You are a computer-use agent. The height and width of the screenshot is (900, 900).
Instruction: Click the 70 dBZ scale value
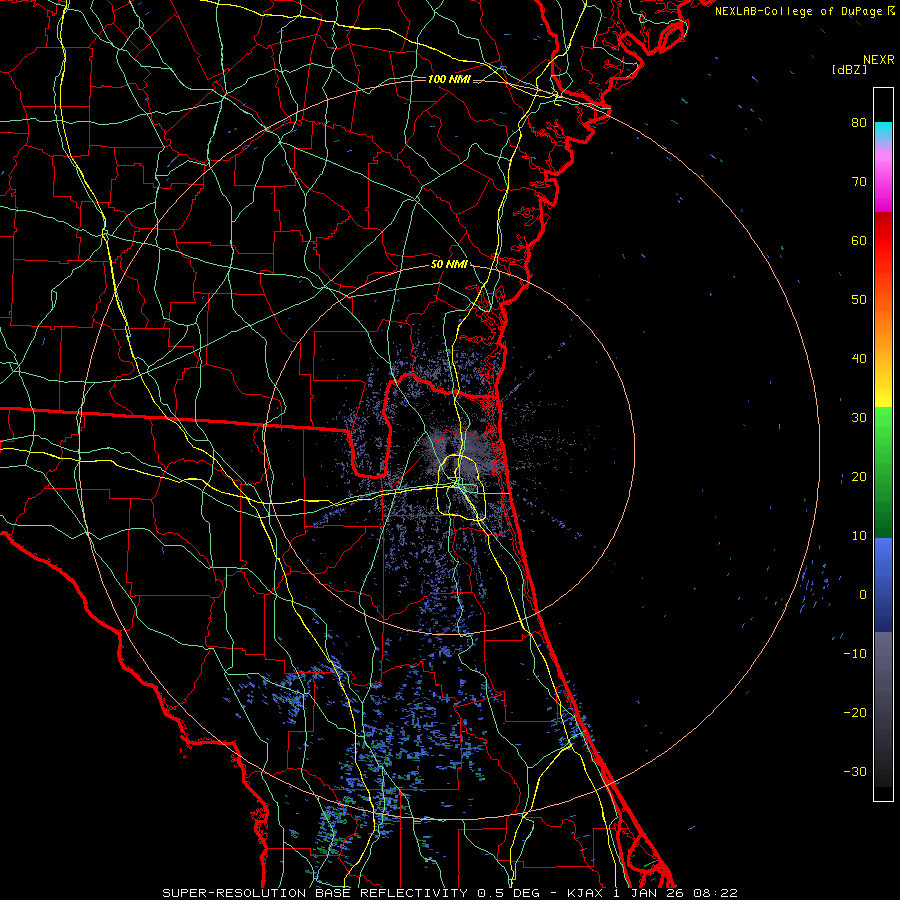pyautogui.click(x=859, y=182)
